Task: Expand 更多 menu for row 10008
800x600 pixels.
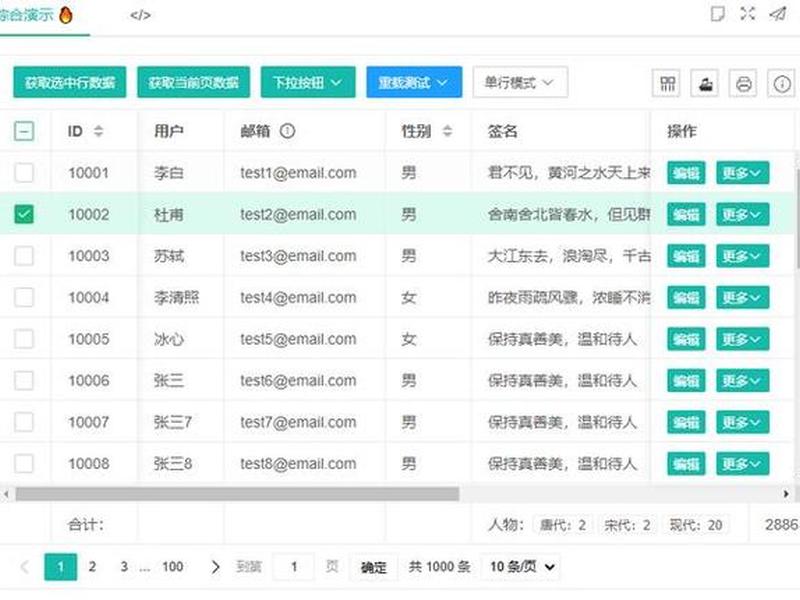Action: 742,464
